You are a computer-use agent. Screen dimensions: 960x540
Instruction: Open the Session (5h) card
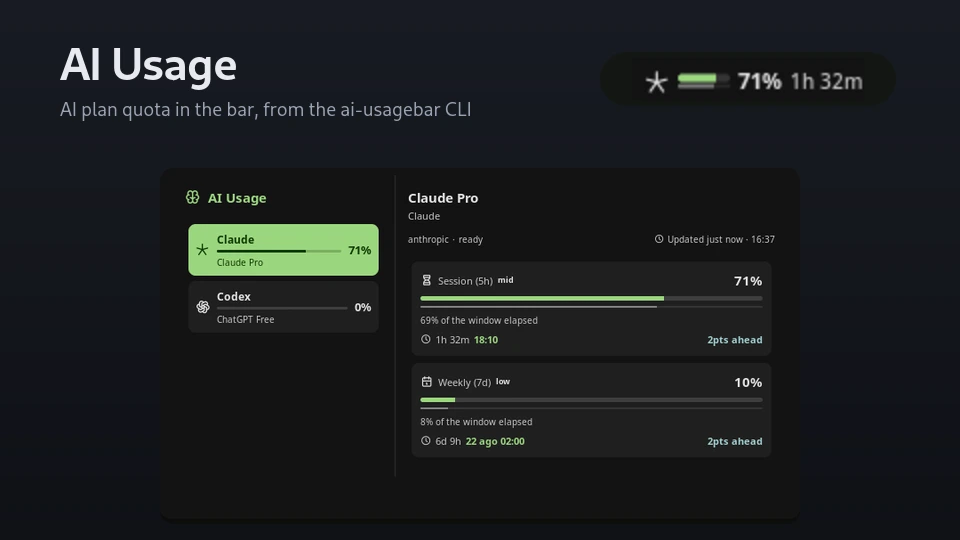point(591,309)
